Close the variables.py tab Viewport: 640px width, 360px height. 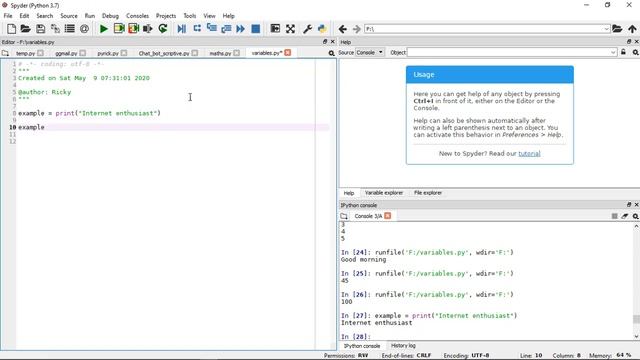288,53
